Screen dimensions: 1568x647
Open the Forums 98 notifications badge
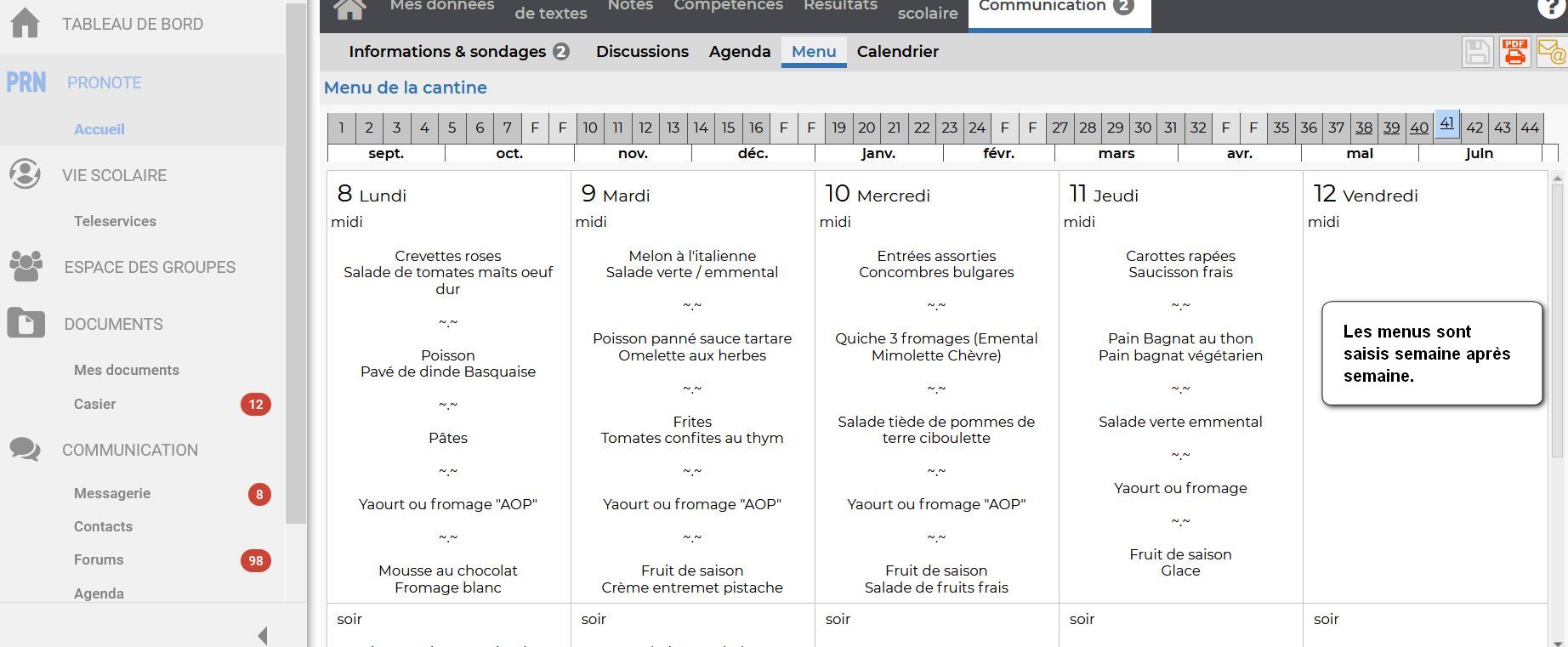[x=256, y=560]
